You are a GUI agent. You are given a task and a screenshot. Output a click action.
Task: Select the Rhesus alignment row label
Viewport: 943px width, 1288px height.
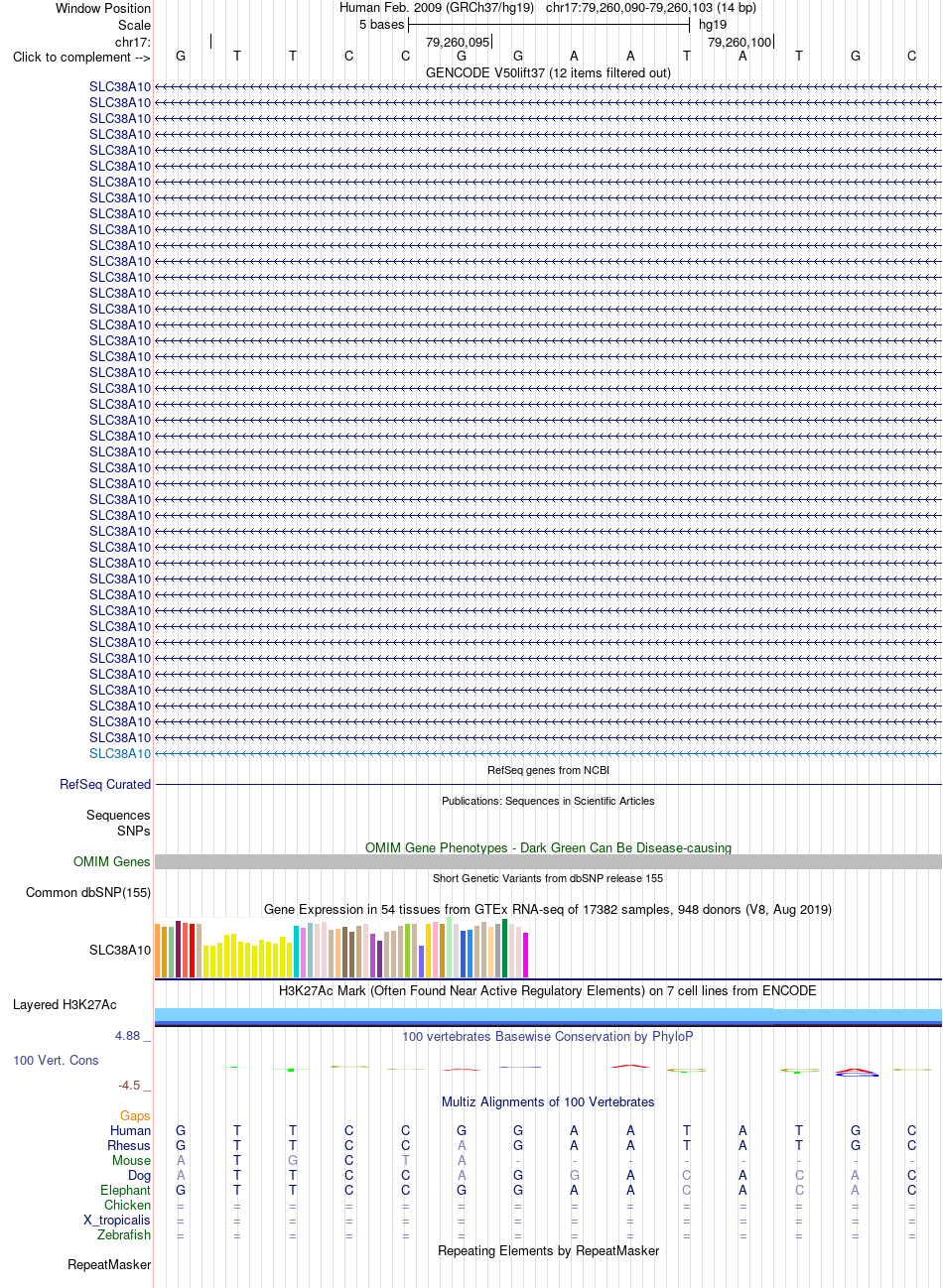click(x=129, y=1145)
